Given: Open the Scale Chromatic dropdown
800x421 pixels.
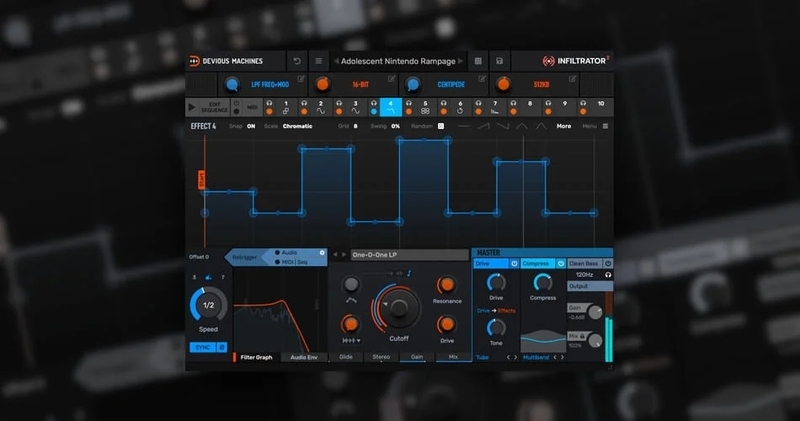Looking at the screenshot, I should tap(297, 126).
